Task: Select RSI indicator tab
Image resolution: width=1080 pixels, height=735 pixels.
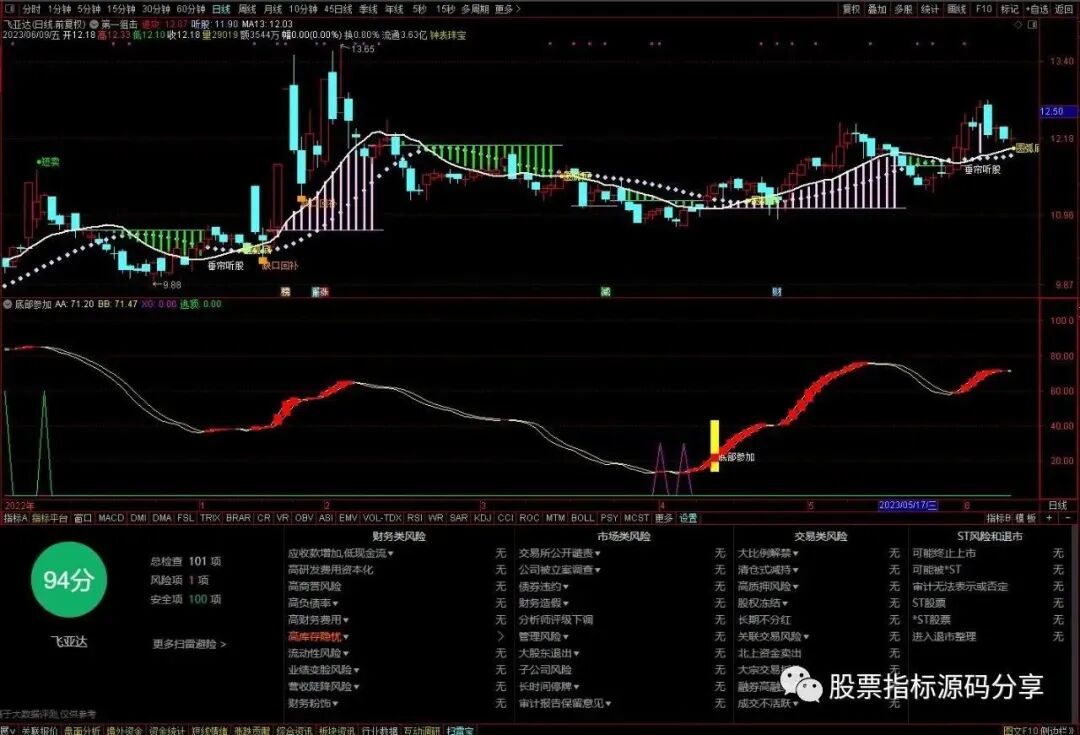Action: 415,517
